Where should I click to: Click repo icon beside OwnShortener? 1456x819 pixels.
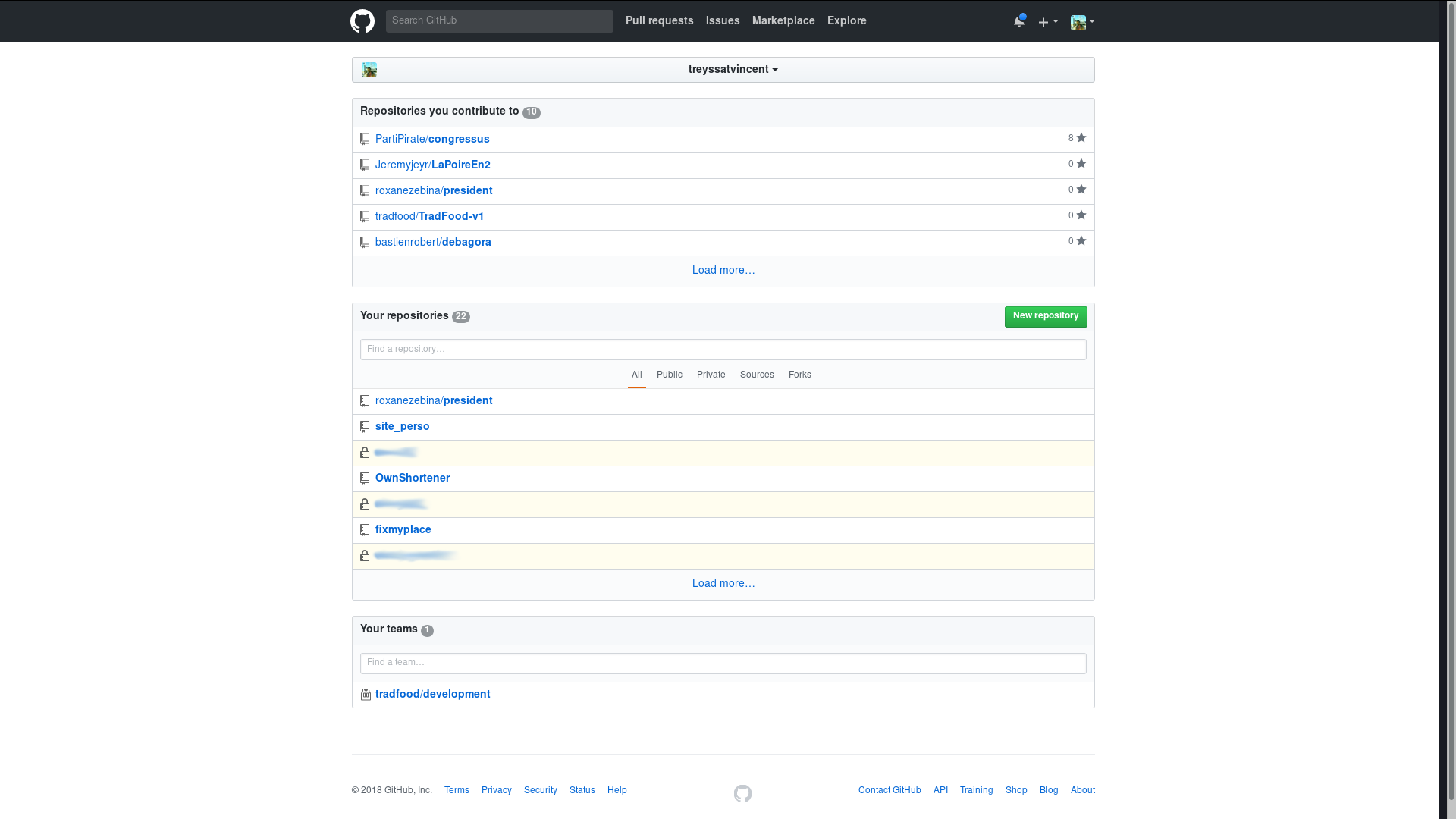[x=365, y=479]
